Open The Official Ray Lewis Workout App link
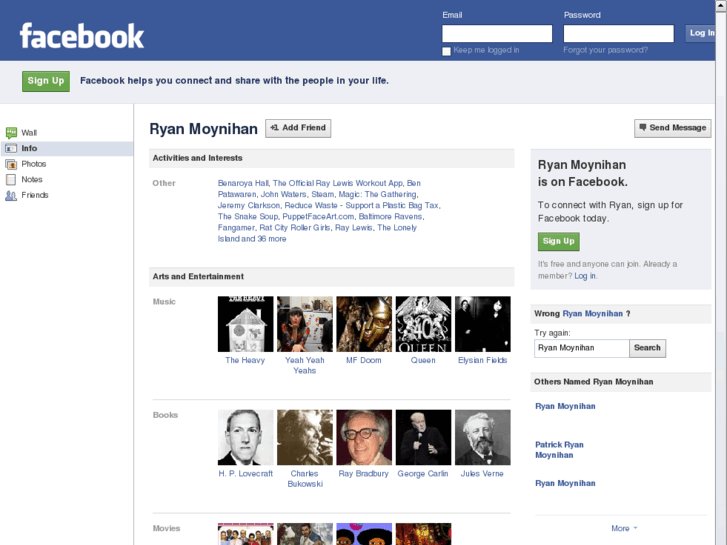The width and height of the screenshot is (727, 545). pos(338,183)
